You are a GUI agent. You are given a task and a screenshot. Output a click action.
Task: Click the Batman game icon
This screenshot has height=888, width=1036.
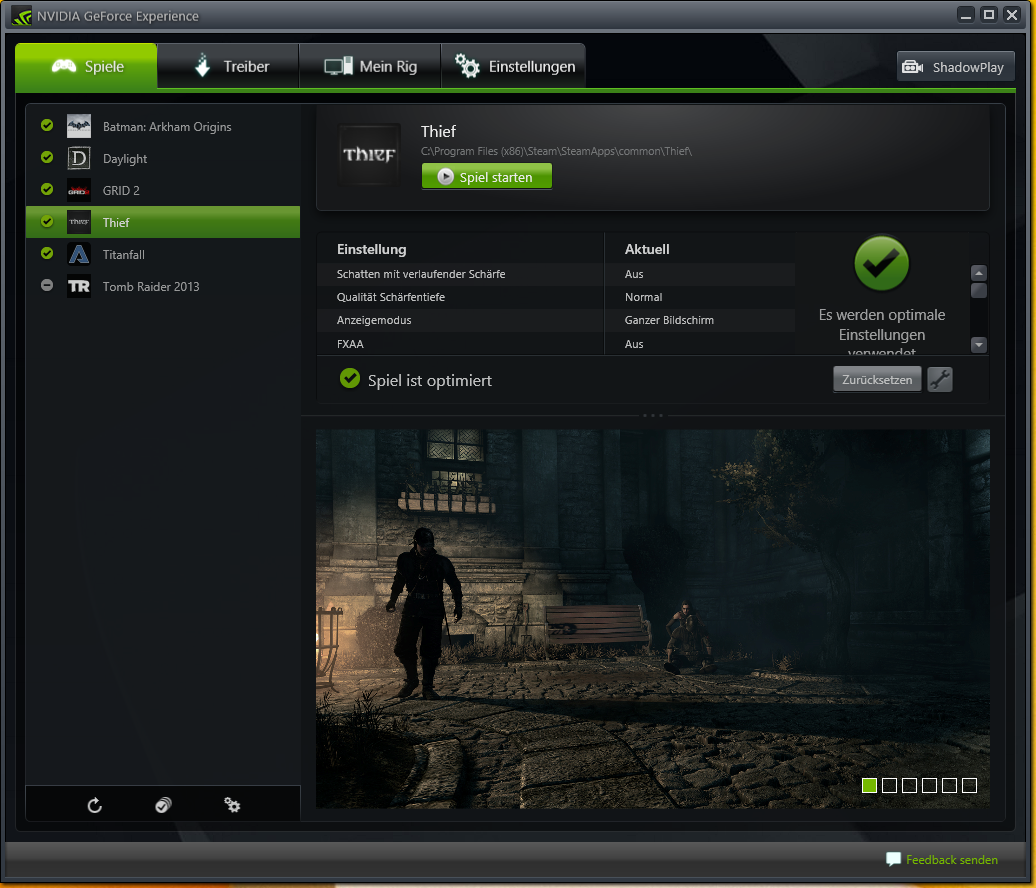pyautogui.click(x=79, y=126)
